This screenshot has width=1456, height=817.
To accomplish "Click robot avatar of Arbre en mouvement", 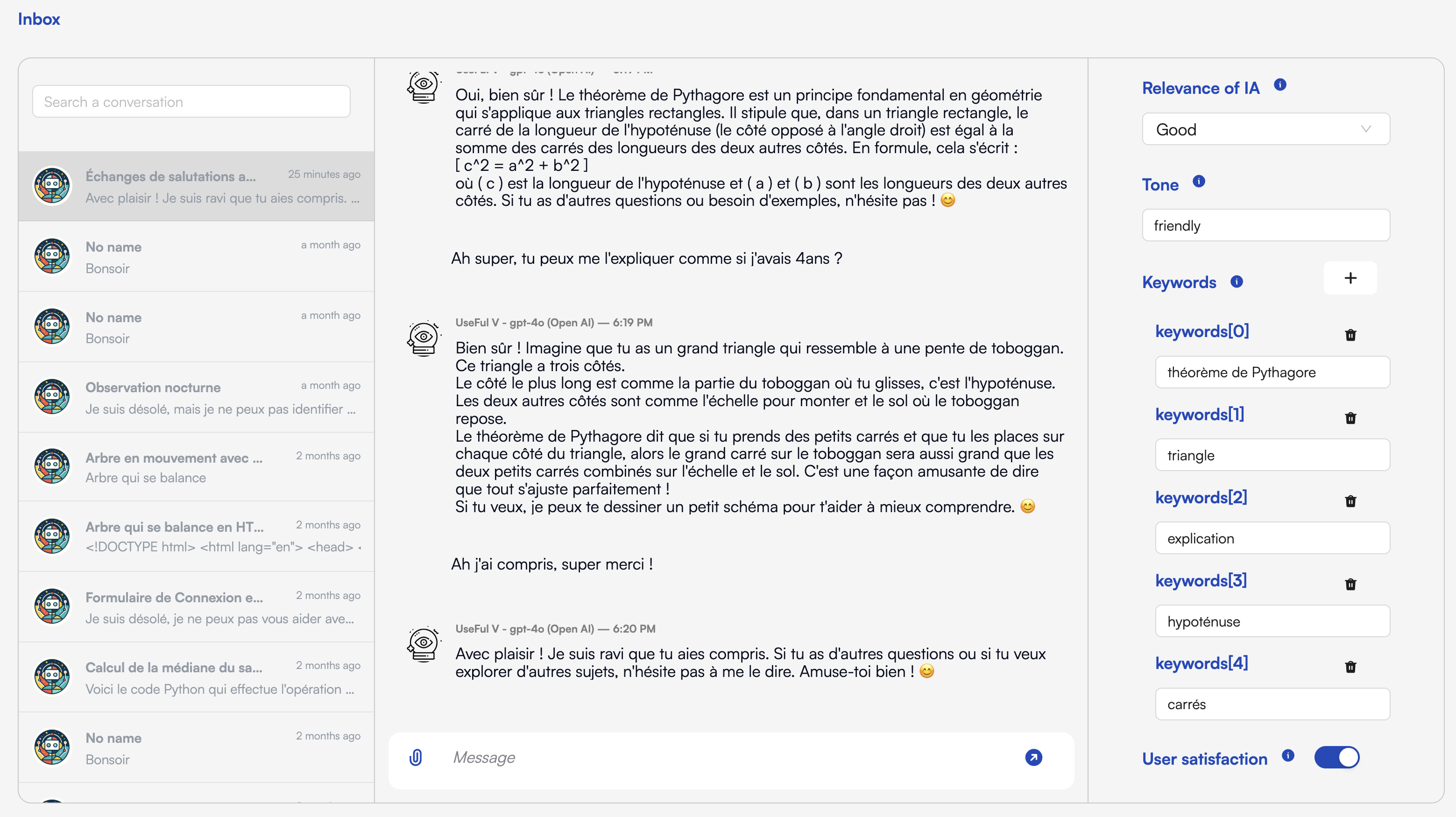I will tap(52, 467).
